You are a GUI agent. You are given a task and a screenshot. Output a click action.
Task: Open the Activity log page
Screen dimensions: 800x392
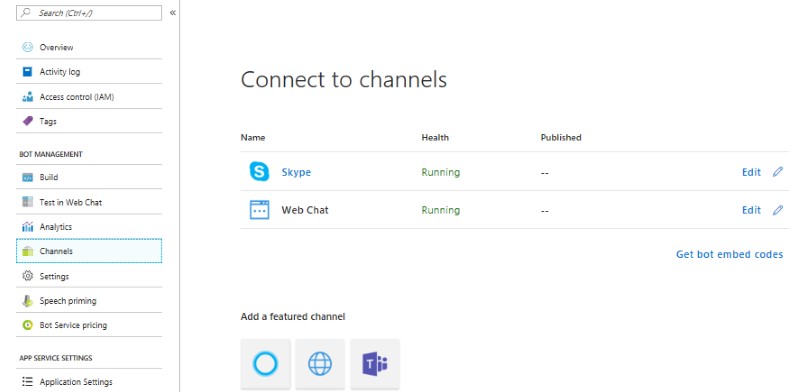click(x=89, y=72)
